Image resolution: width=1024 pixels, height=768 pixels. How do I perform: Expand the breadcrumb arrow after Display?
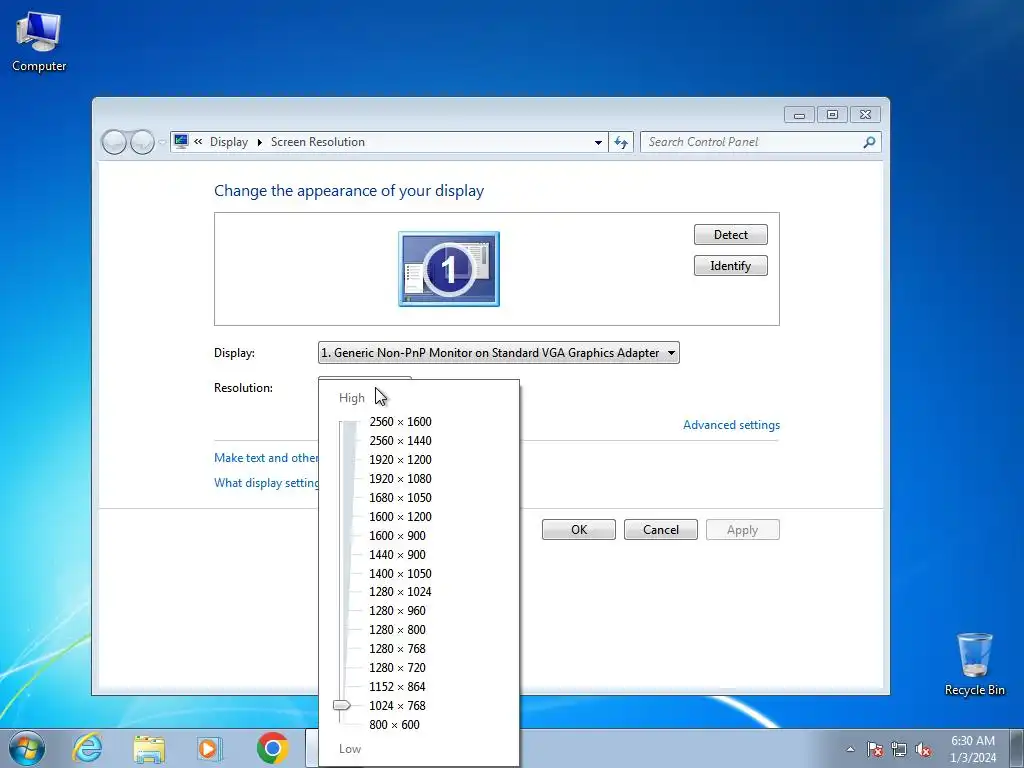(259, 142)
